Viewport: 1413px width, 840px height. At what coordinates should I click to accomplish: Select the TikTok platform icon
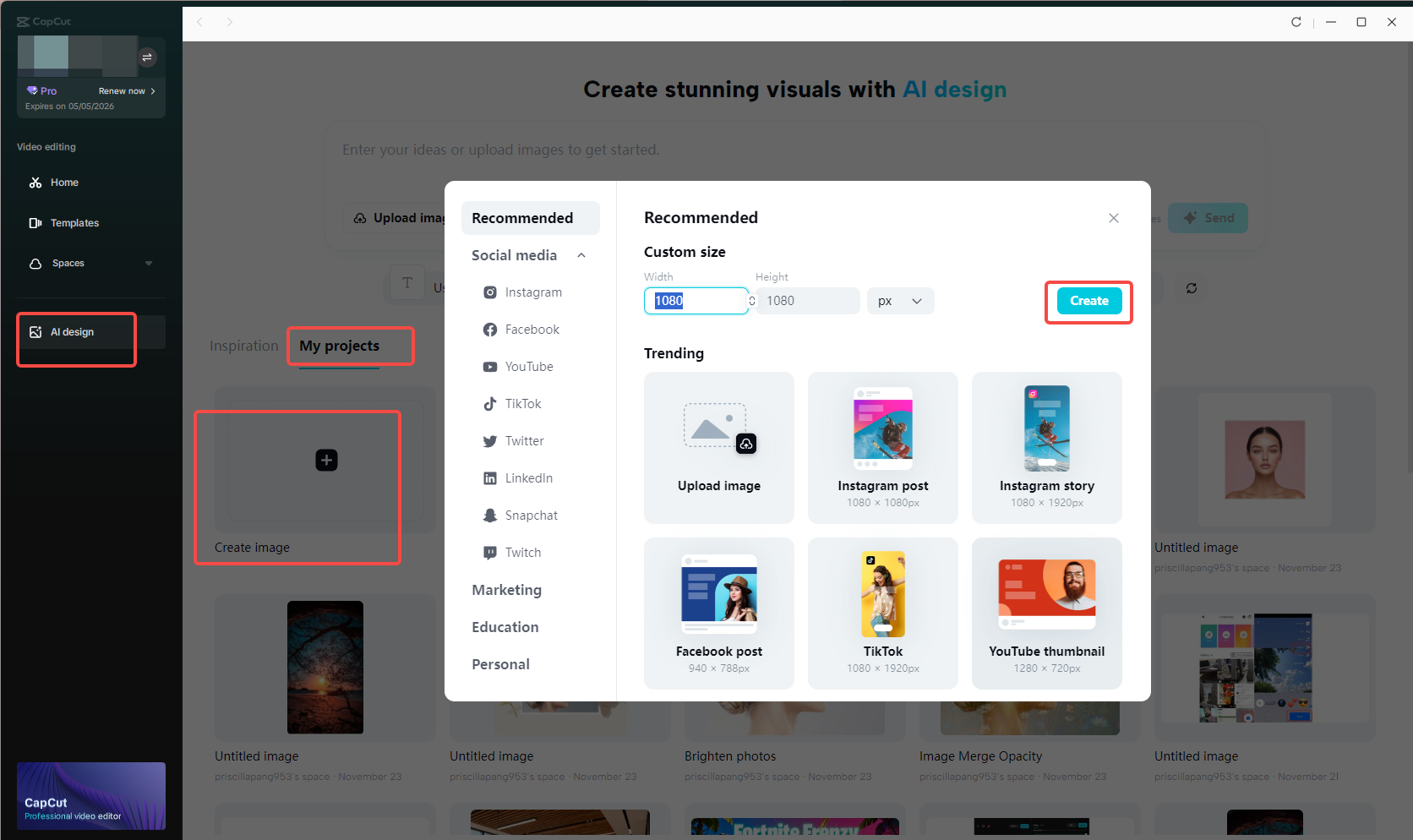tap(490, 403)
